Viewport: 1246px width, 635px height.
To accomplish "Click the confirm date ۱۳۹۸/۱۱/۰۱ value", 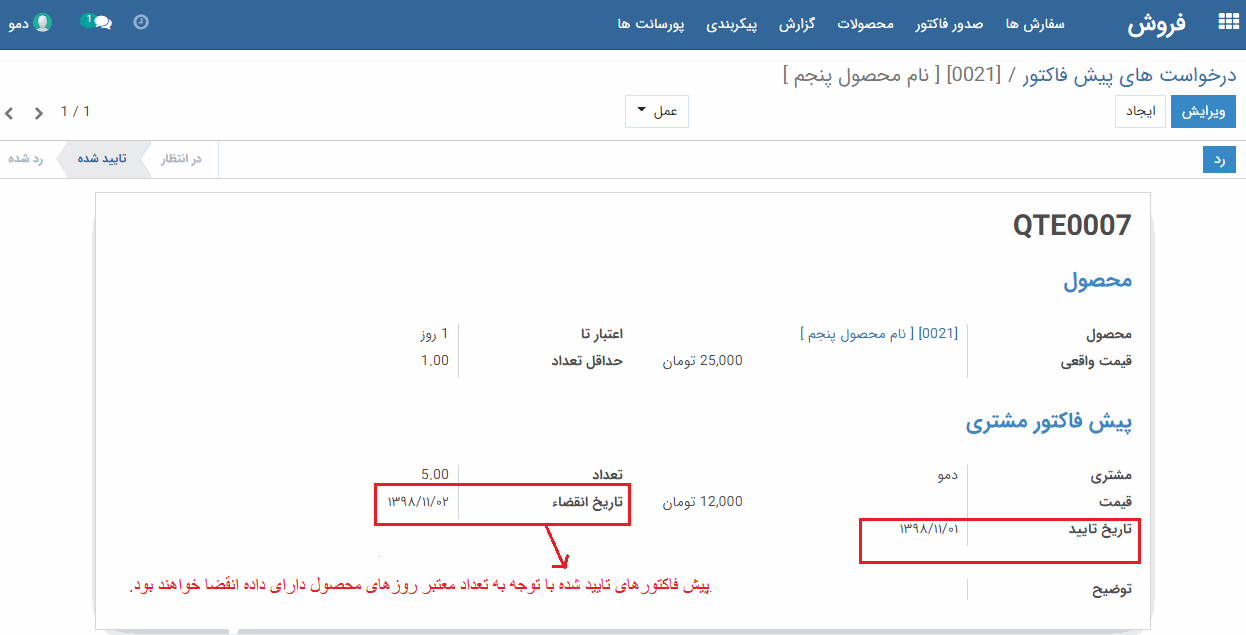I will click(929, 528).
